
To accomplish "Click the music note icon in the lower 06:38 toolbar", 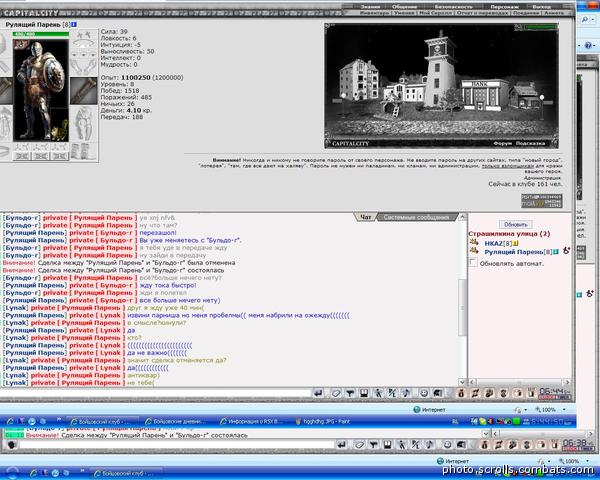I will pyautogui.click(x=430, y=445).
